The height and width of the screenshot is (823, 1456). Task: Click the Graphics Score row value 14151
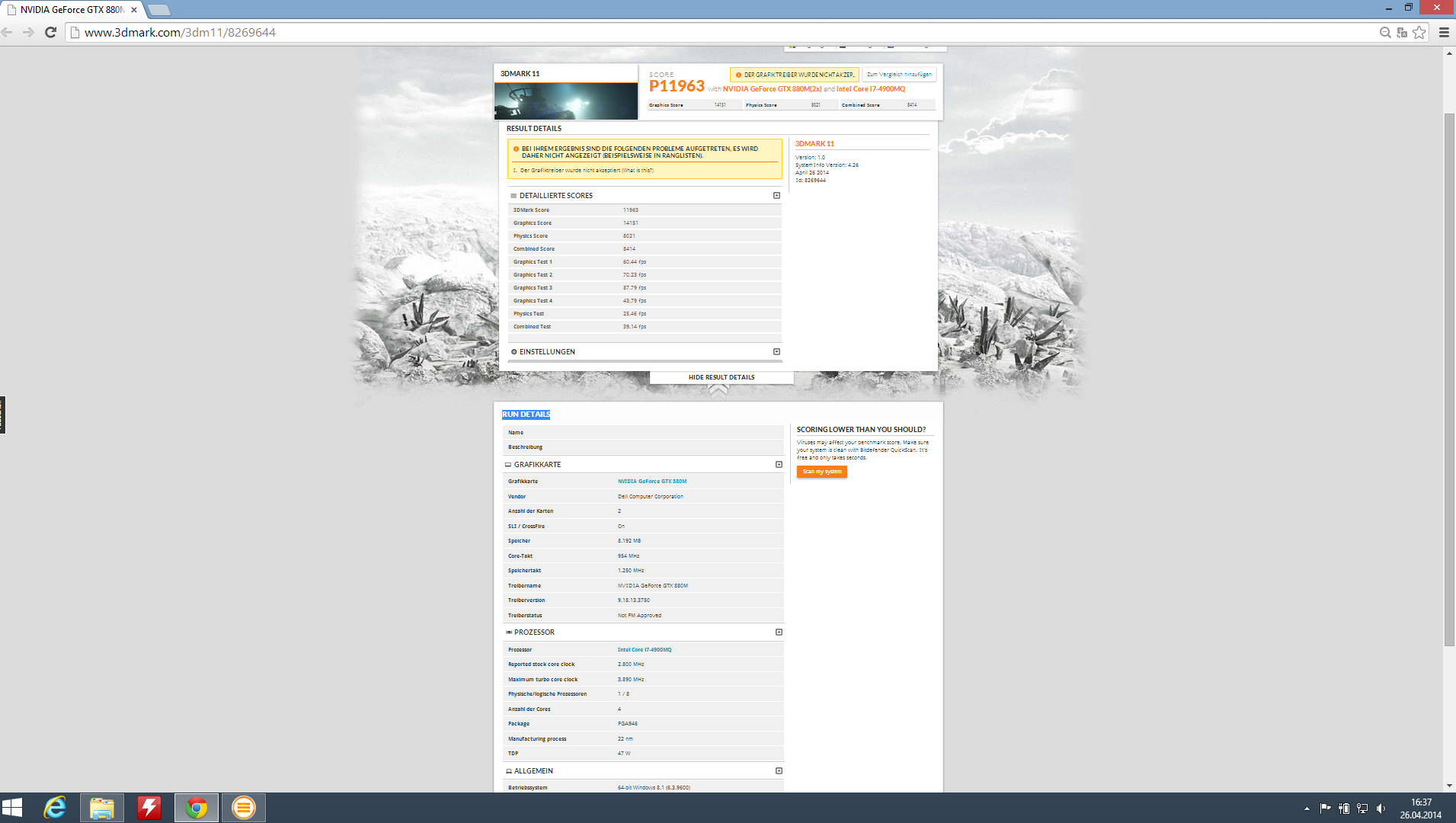630,223
